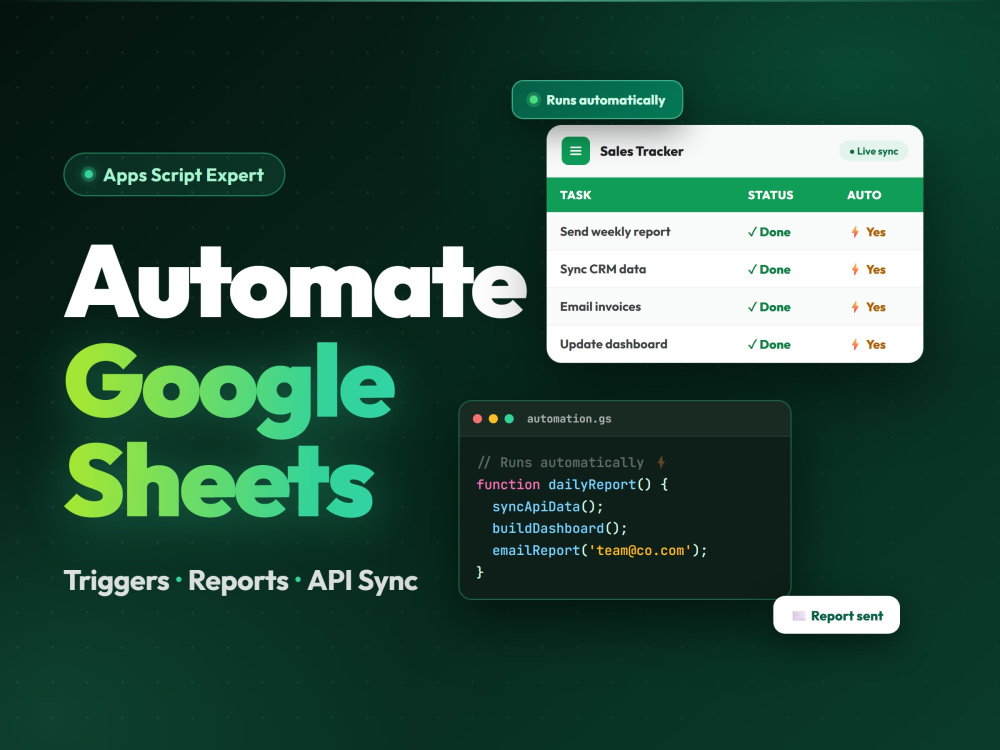Click the Live sync pill

click(873, 151)
